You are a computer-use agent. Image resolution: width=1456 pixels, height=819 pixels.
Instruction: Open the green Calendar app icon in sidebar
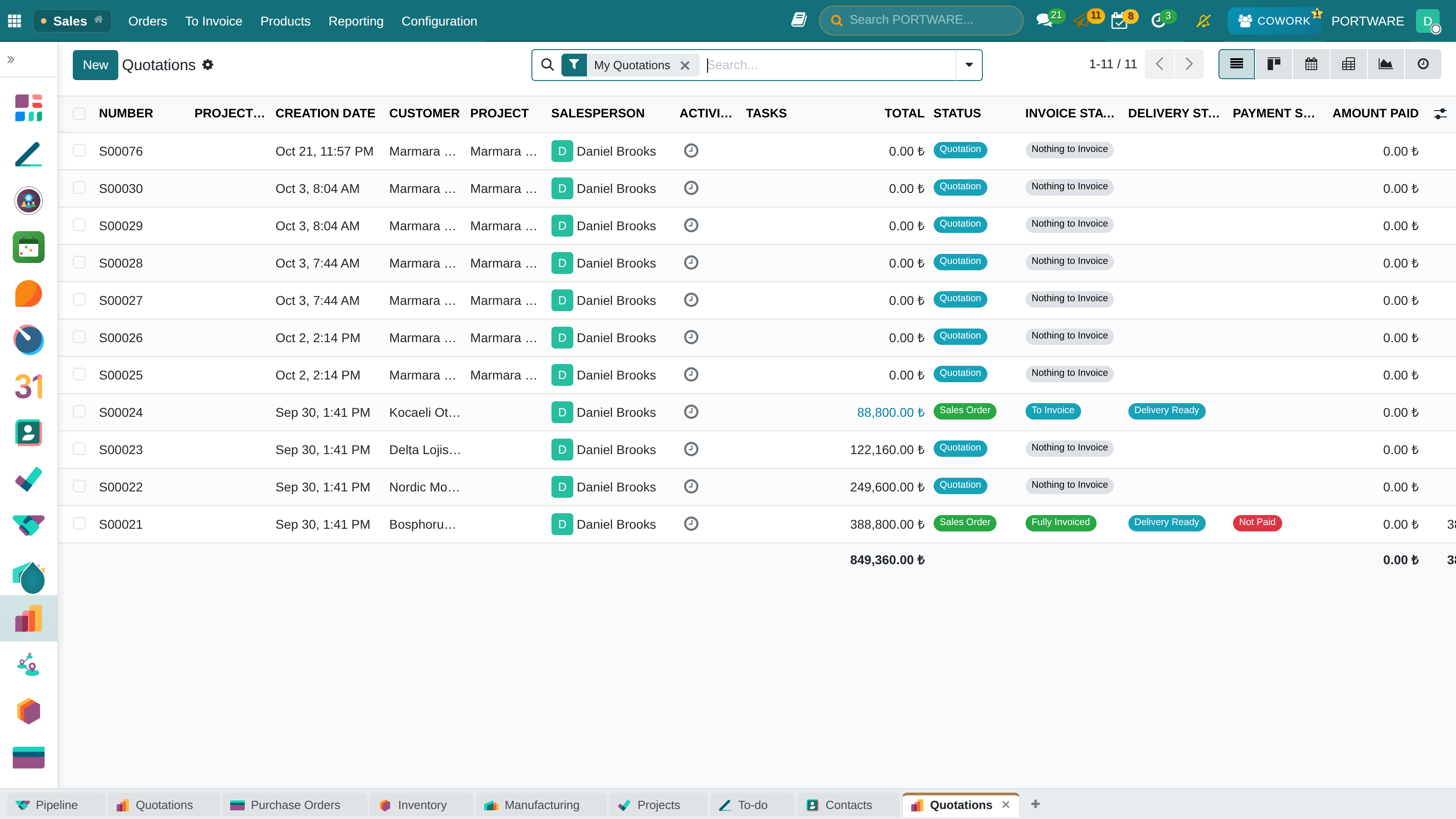pos(28,247)
